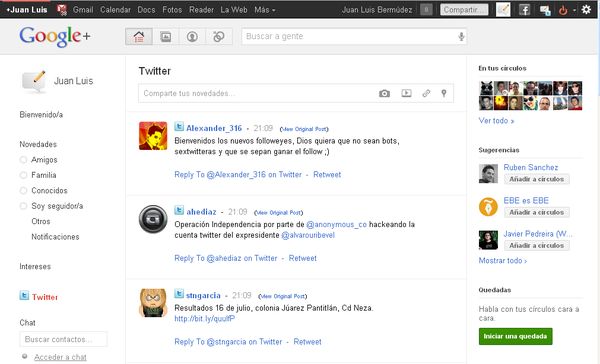Open Otros in left sidebar
The height and width of the screenshot is (364, 600).
point(41,221)
